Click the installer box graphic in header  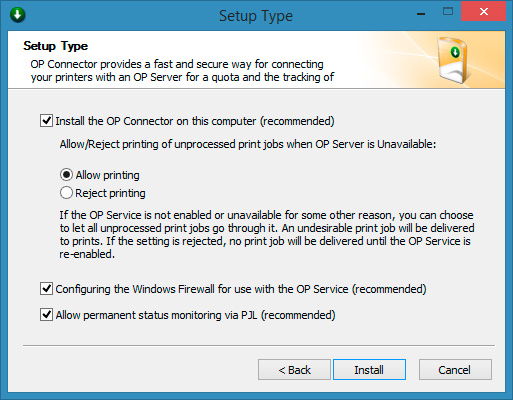pyautogui.click(x=454, y=60)
